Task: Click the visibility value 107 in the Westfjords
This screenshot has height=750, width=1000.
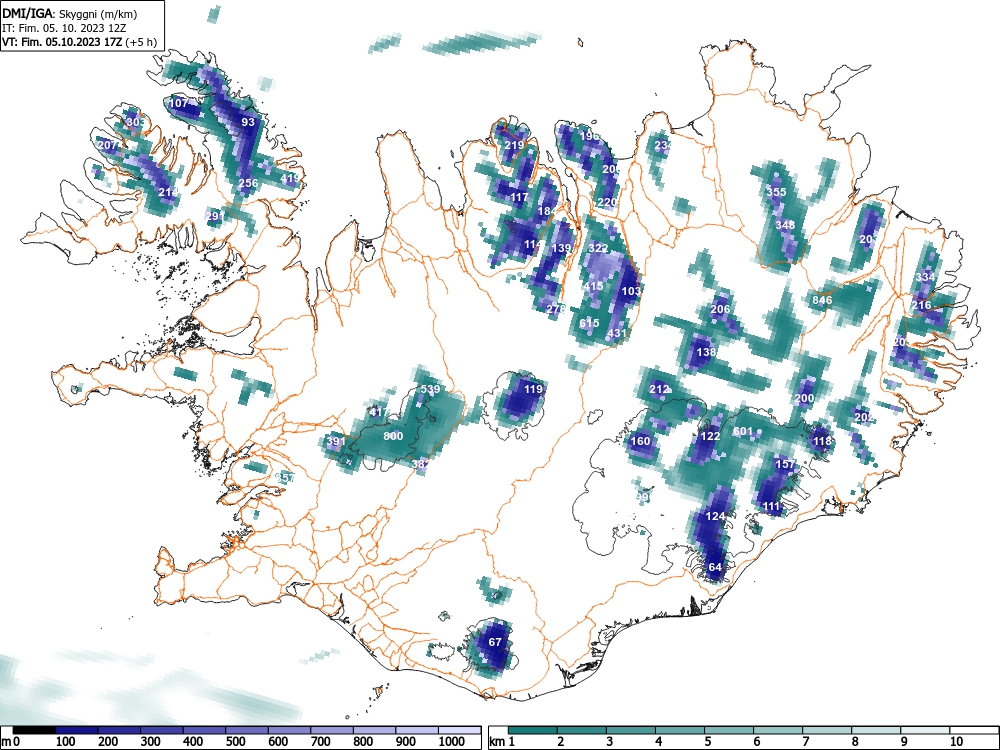Action: pyautogui.click(x=179, y=103)
